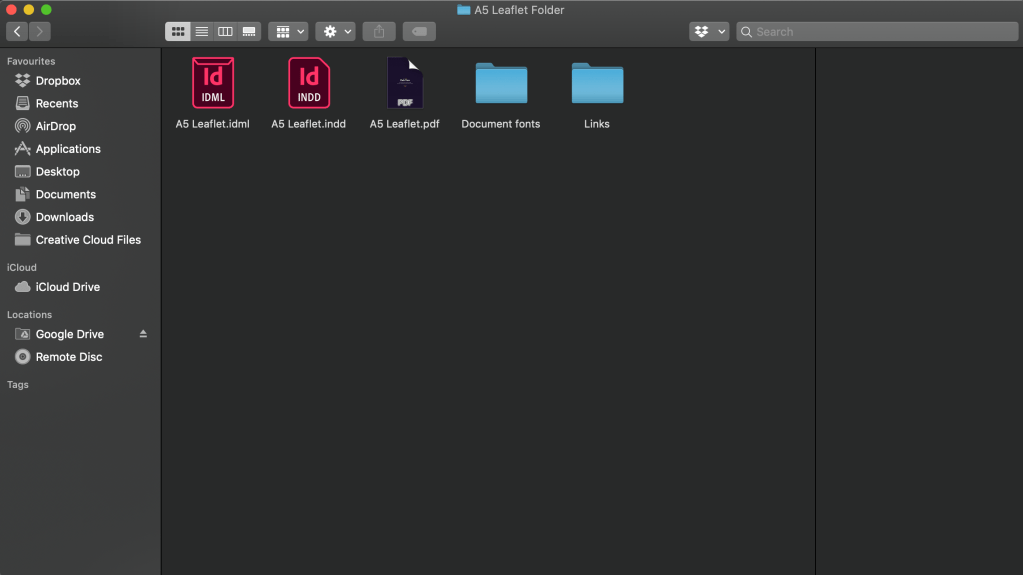Select Applications in the sidebar
The image size is (1023, 575).
[x=68, y=149]
